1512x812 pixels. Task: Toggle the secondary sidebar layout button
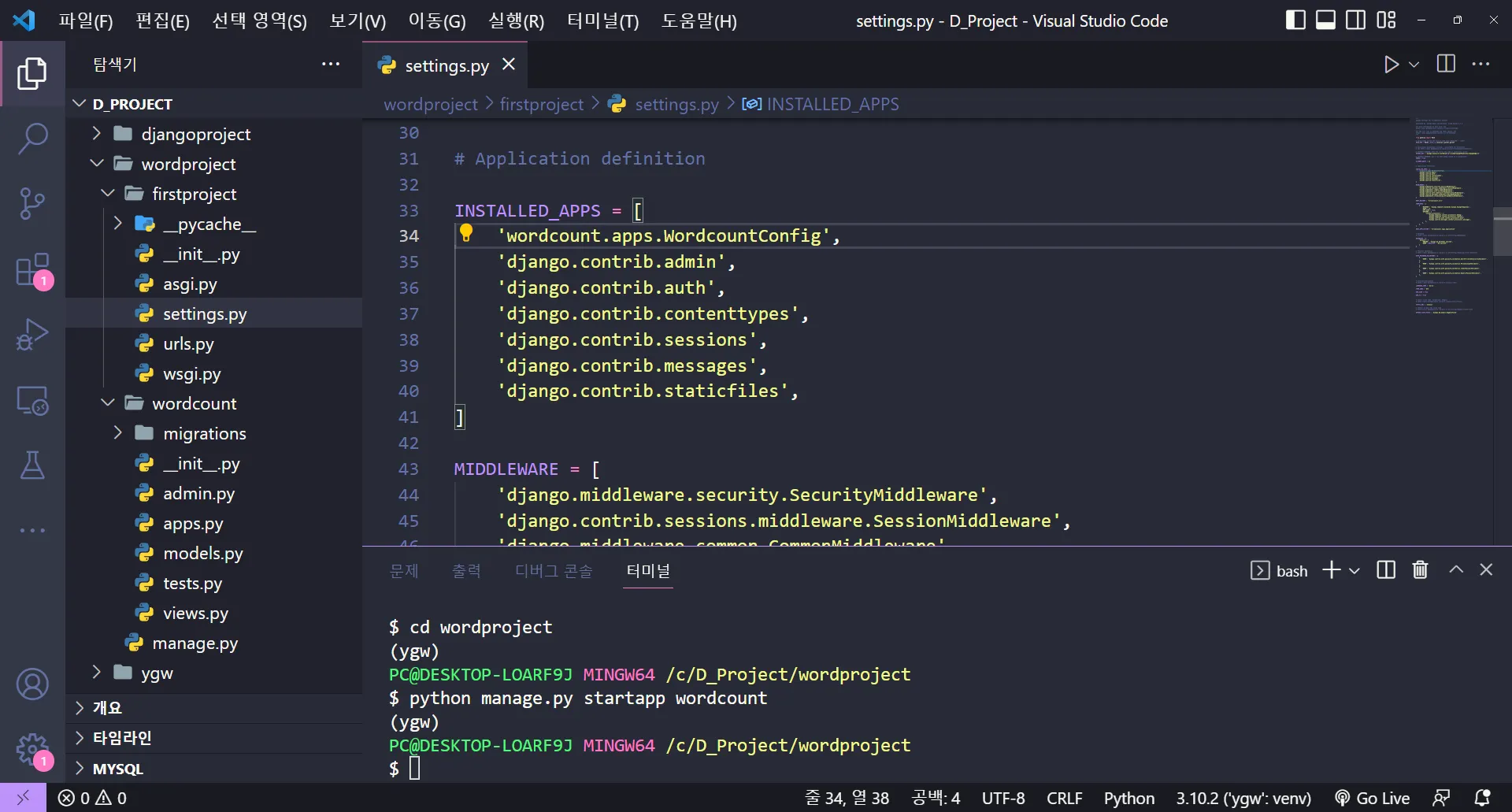coord(1355,20)
